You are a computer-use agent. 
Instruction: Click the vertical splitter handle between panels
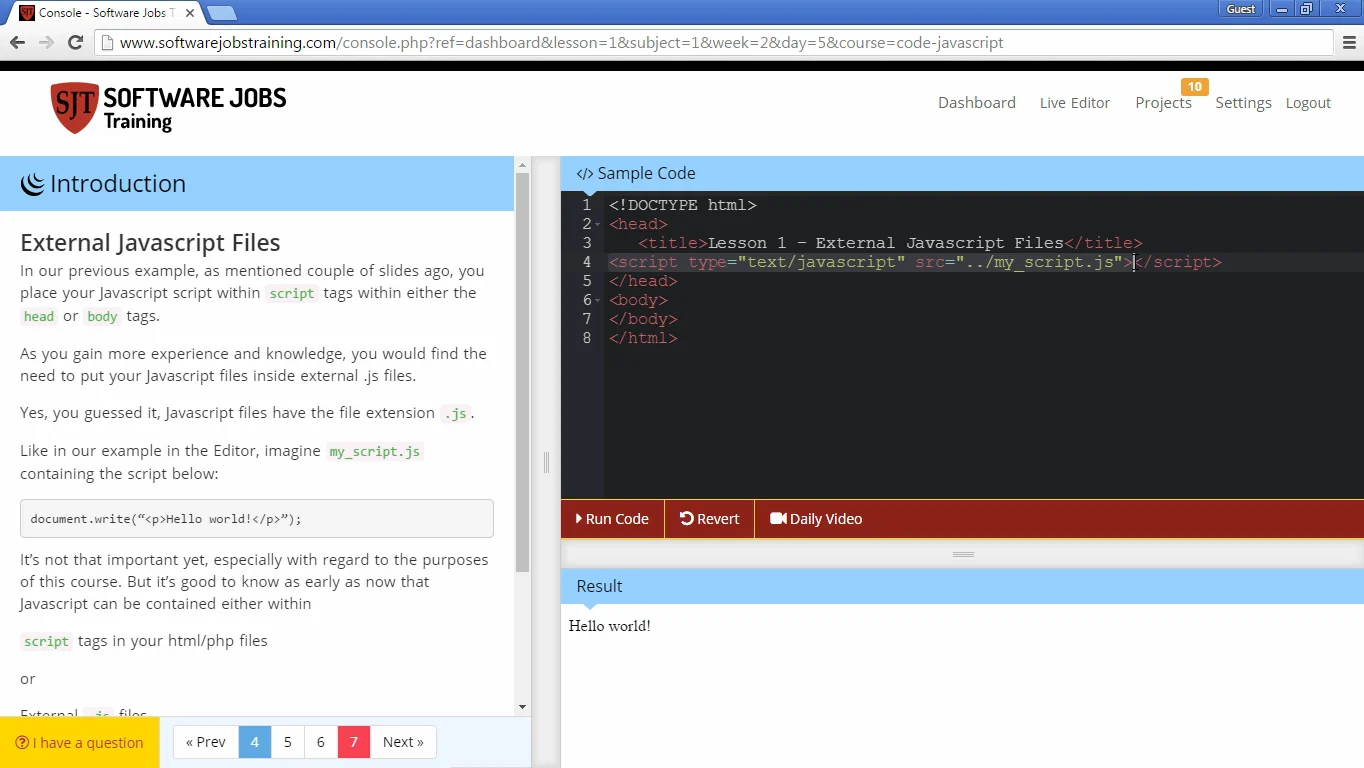(x=546, y=462)
